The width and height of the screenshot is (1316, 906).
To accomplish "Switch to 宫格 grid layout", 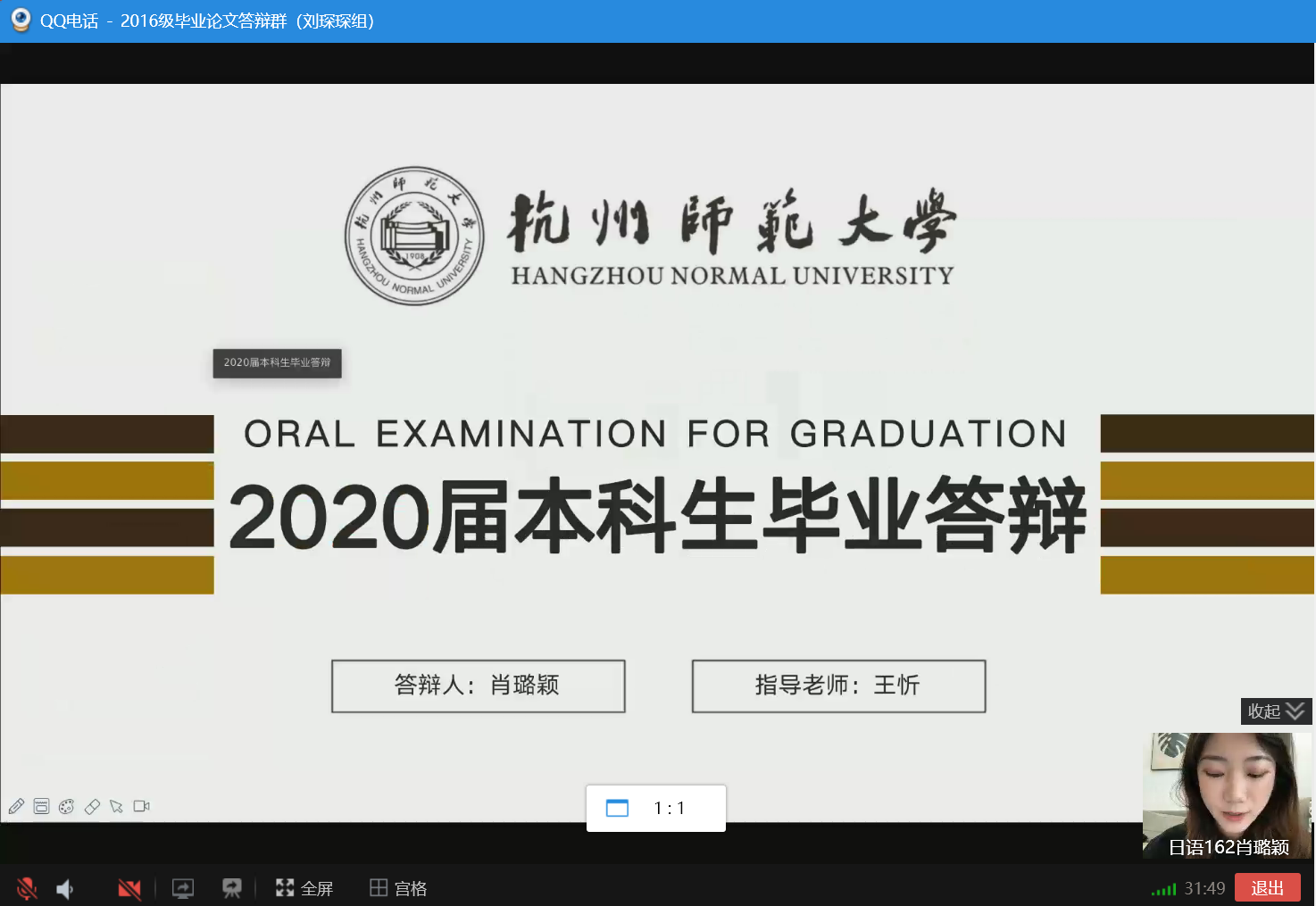I will [x=398, y=888].
